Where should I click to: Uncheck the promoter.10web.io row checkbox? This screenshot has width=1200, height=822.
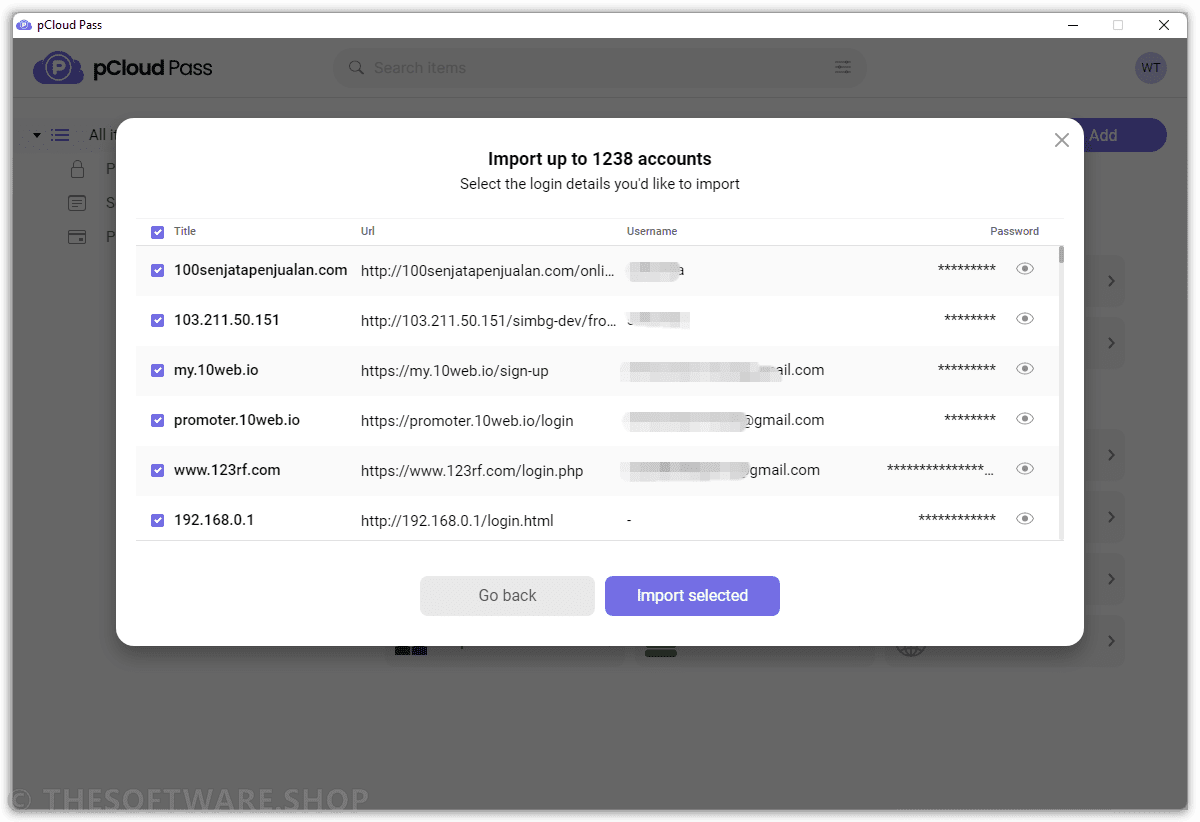(157, 420)
